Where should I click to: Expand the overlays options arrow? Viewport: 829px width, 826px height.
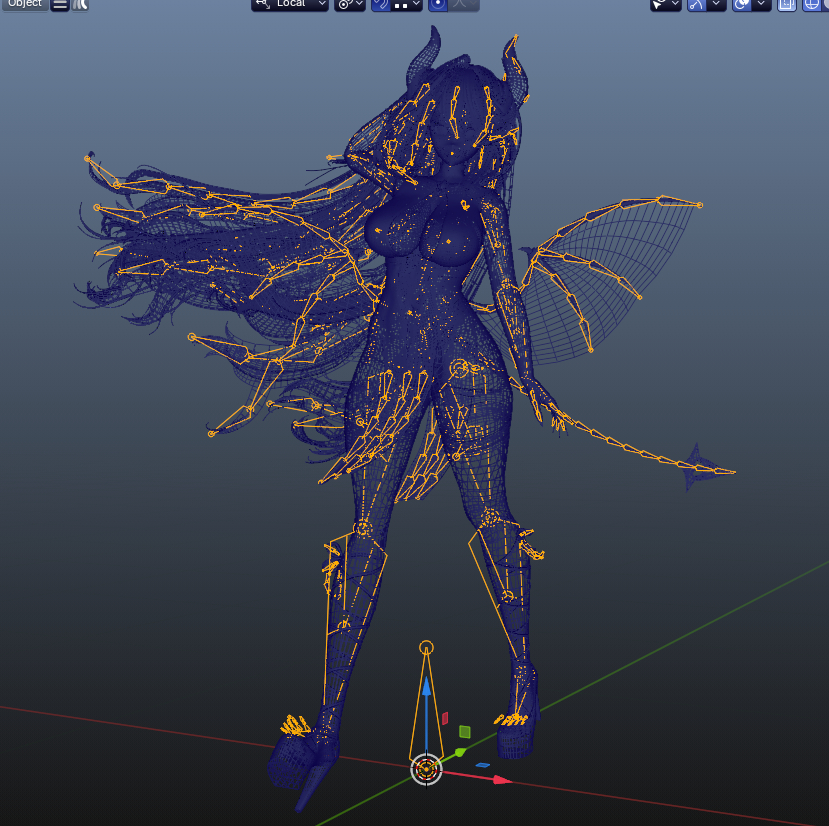pyautogui.click(x=762, y=4)
